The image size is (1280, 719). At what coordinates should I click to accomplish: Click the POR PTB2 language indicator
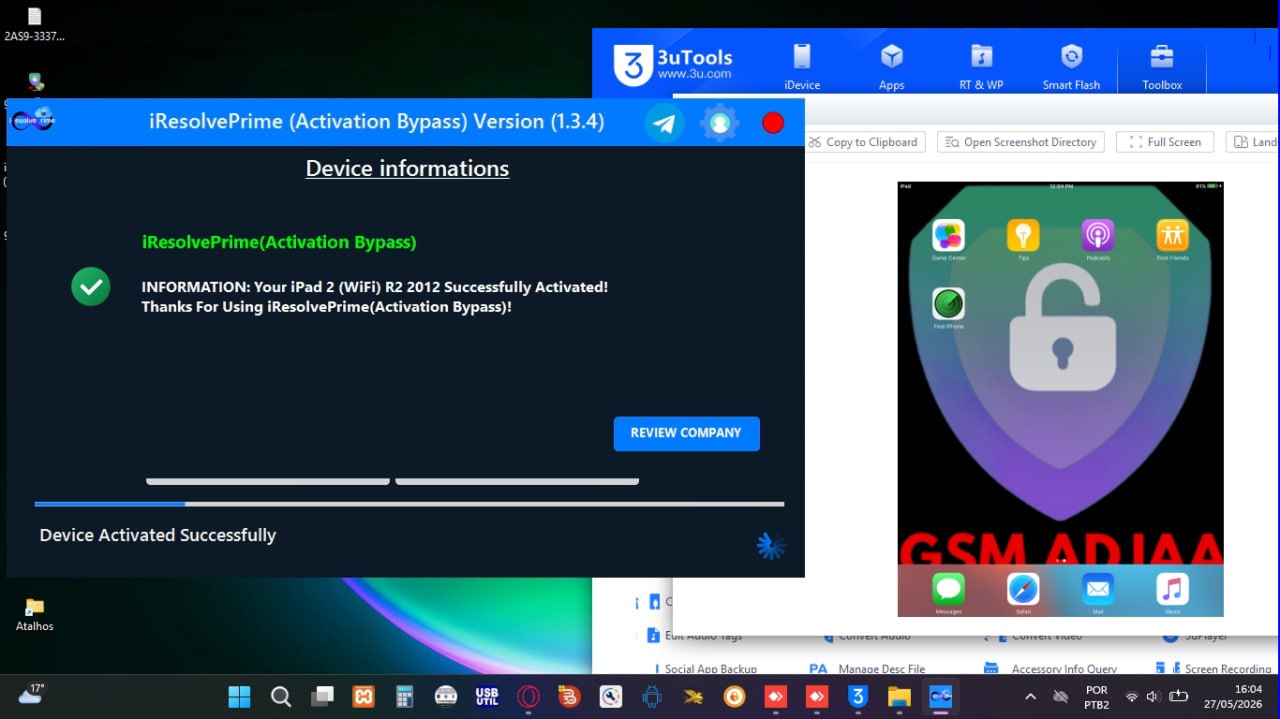tap(1097, 697)
